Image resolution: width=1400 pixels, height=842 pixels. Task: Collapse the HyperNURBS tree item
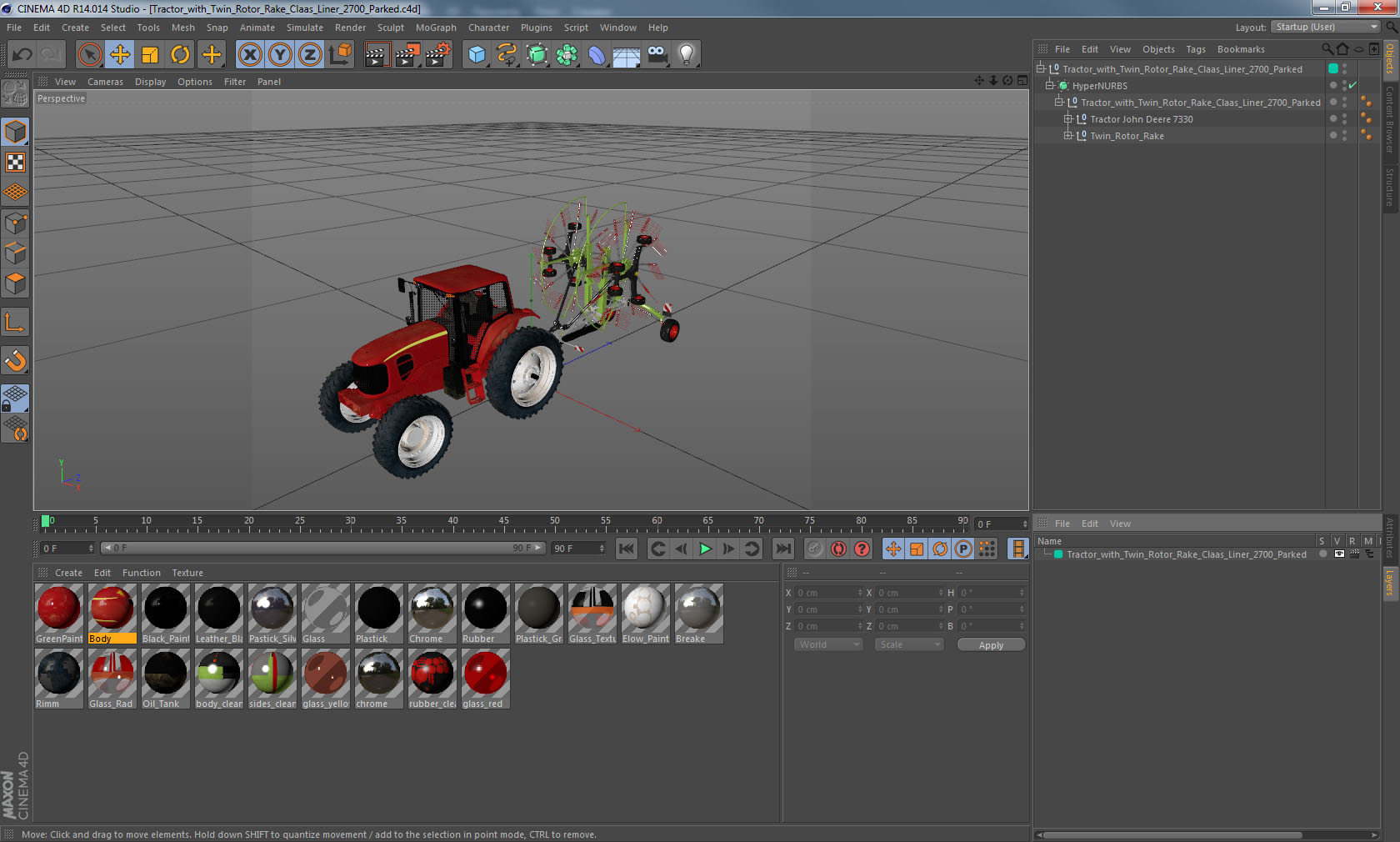coord(1050,85)
